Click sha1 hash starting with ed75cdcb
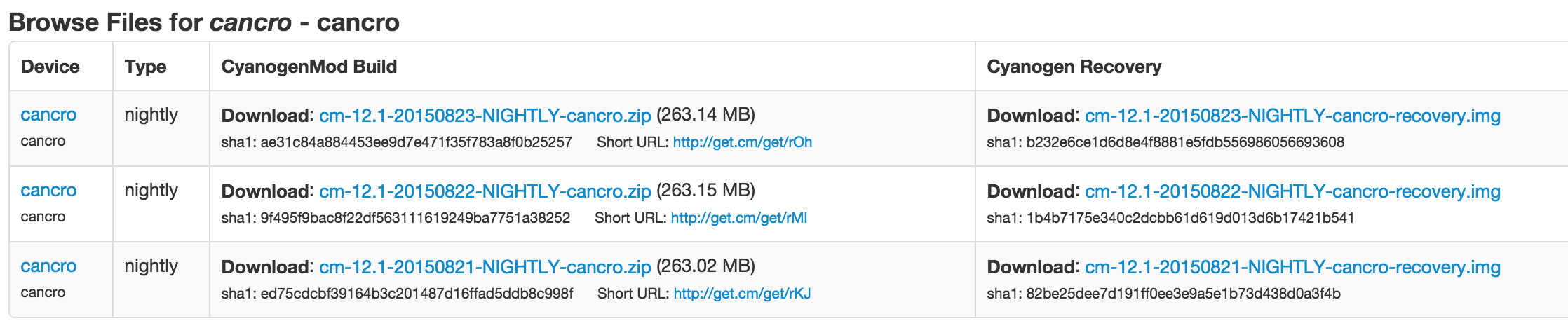 point(417,294)
